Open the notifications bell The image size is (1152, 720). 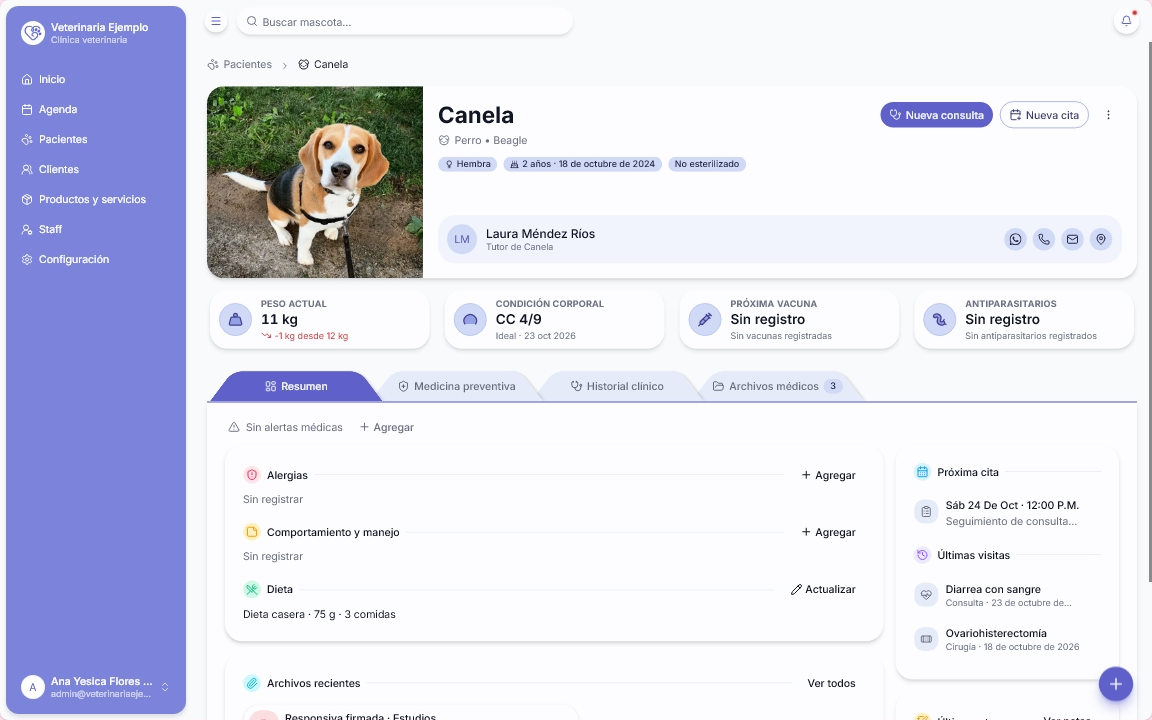point(1126,21)
